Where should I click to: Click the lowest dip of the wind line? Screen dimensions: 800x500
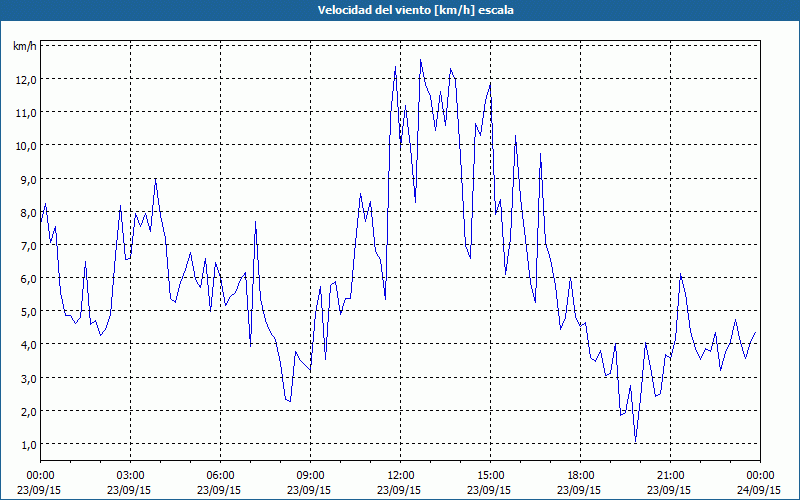tap(635, 440)
